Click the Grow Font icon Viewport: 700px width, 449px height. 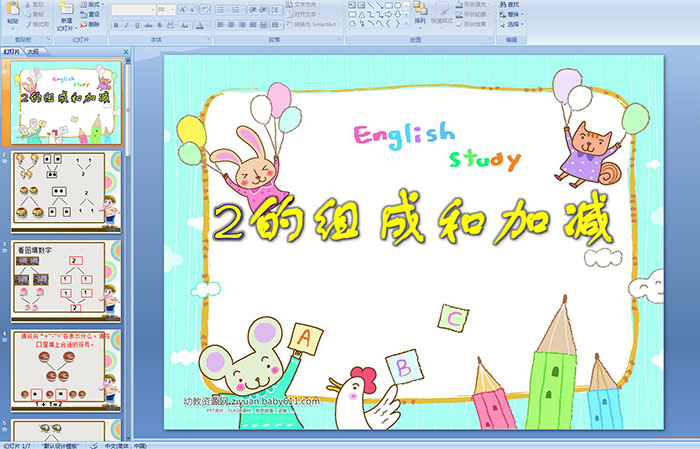pyautogui.click(x=183, y=9)
